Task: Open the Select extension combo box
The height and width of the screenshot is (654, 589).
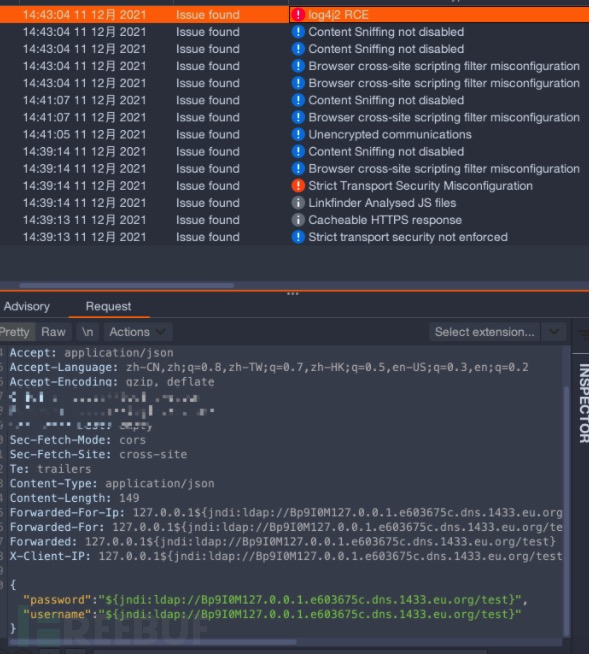Action: point(484,332)
